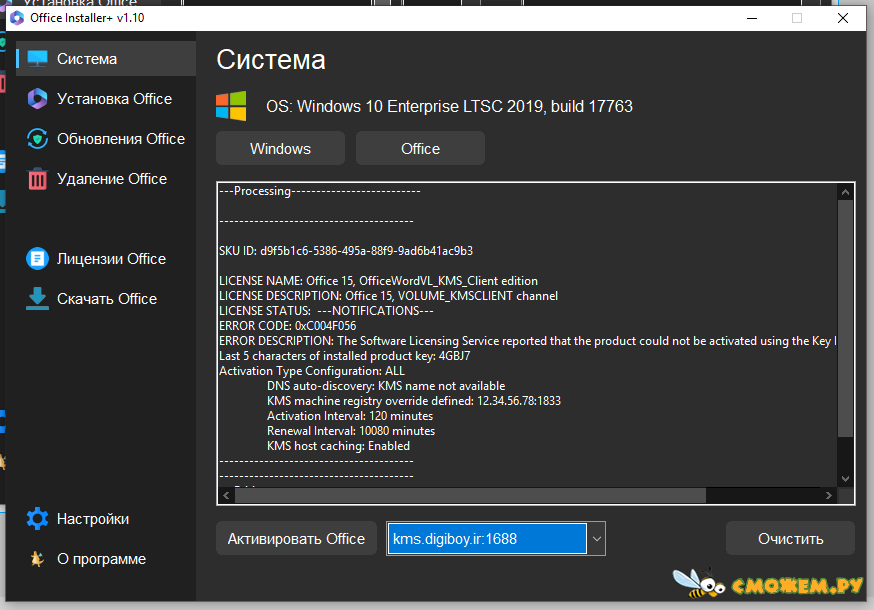Click the LICENSE STATUS line in the log

point(326,311)
